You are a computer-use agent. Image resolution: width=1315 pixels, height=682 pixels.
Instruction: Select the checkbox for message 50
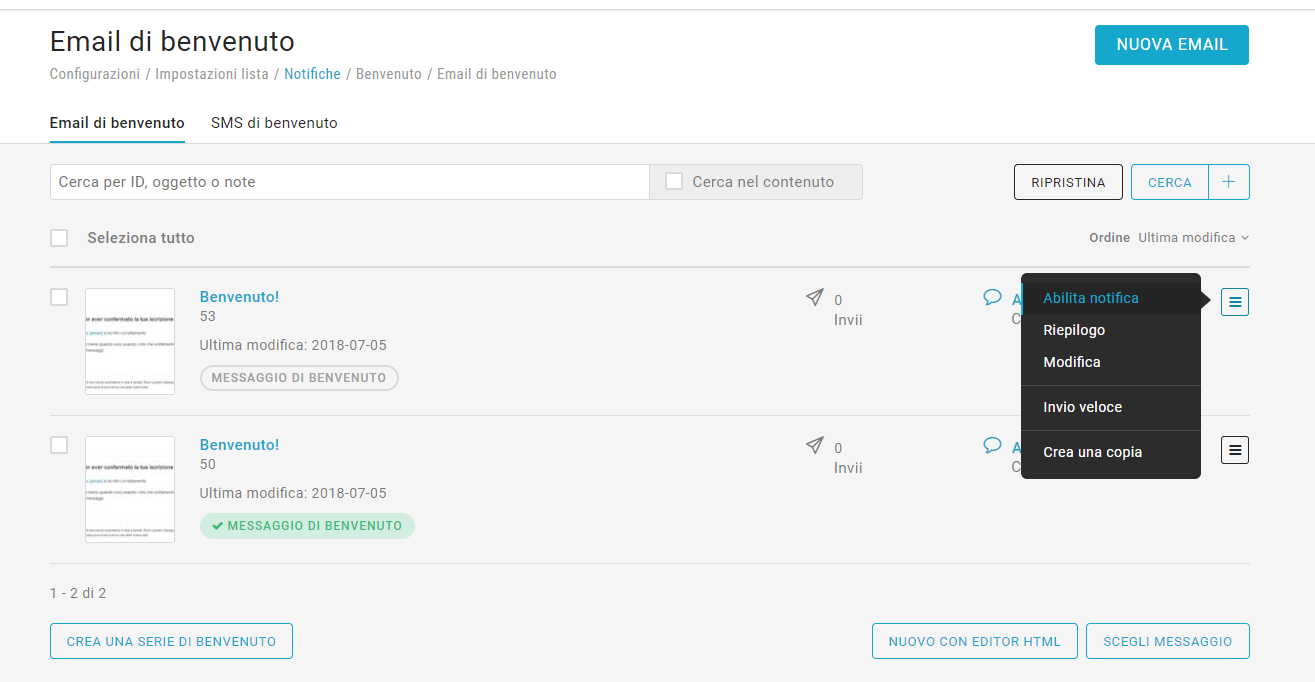(59, 445)
